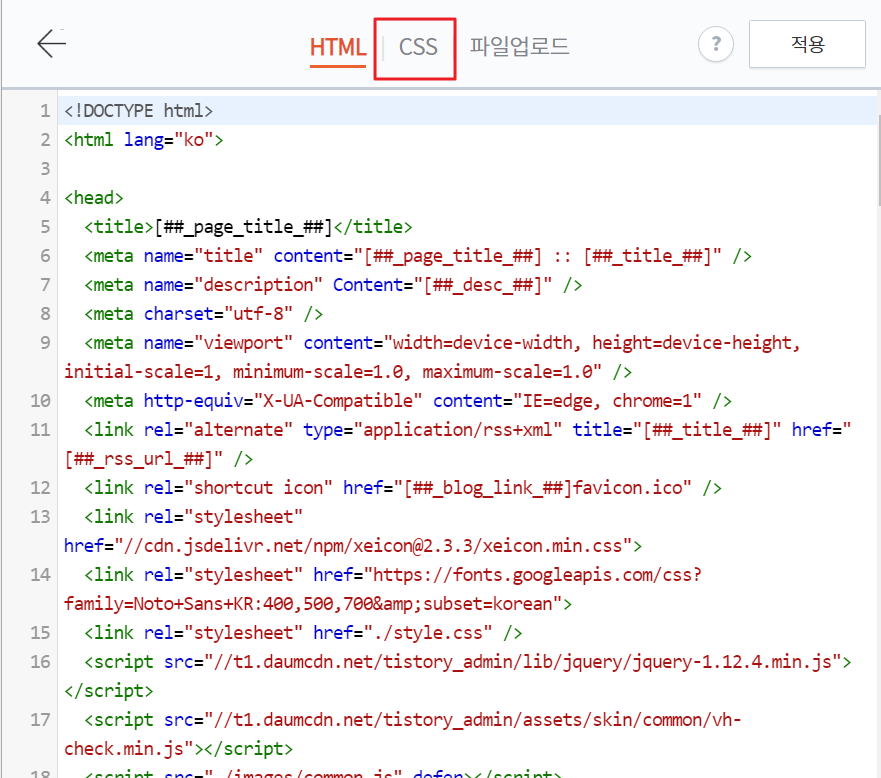881x778 pixels.
Task: Click name="description" meta attribute
Action: tap(233, 285)
